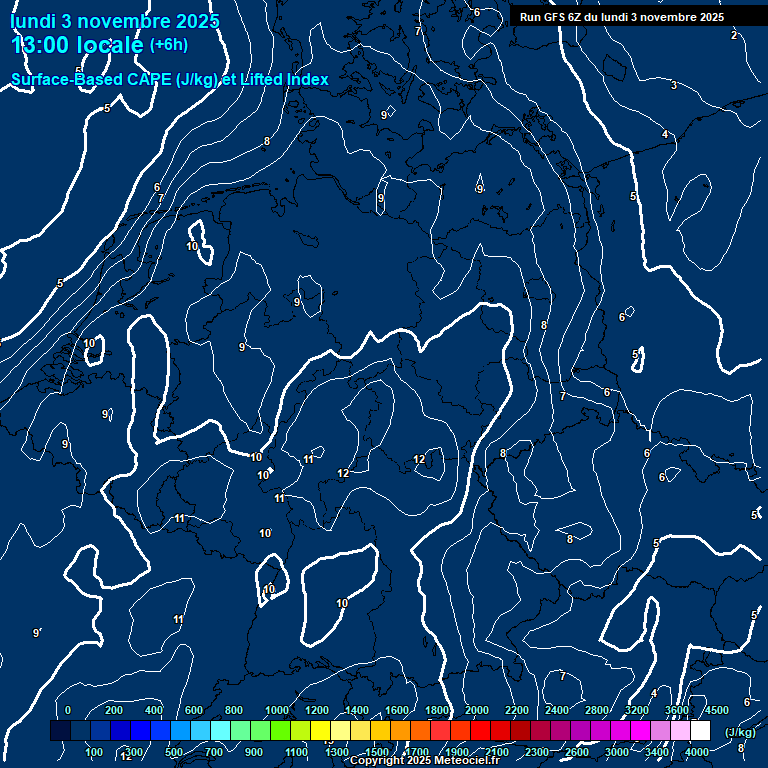This screenshot has height=768, width=768.
Task: Click the pure yellow 1200-1300 legend swatch
Action: tap(320, 730)
